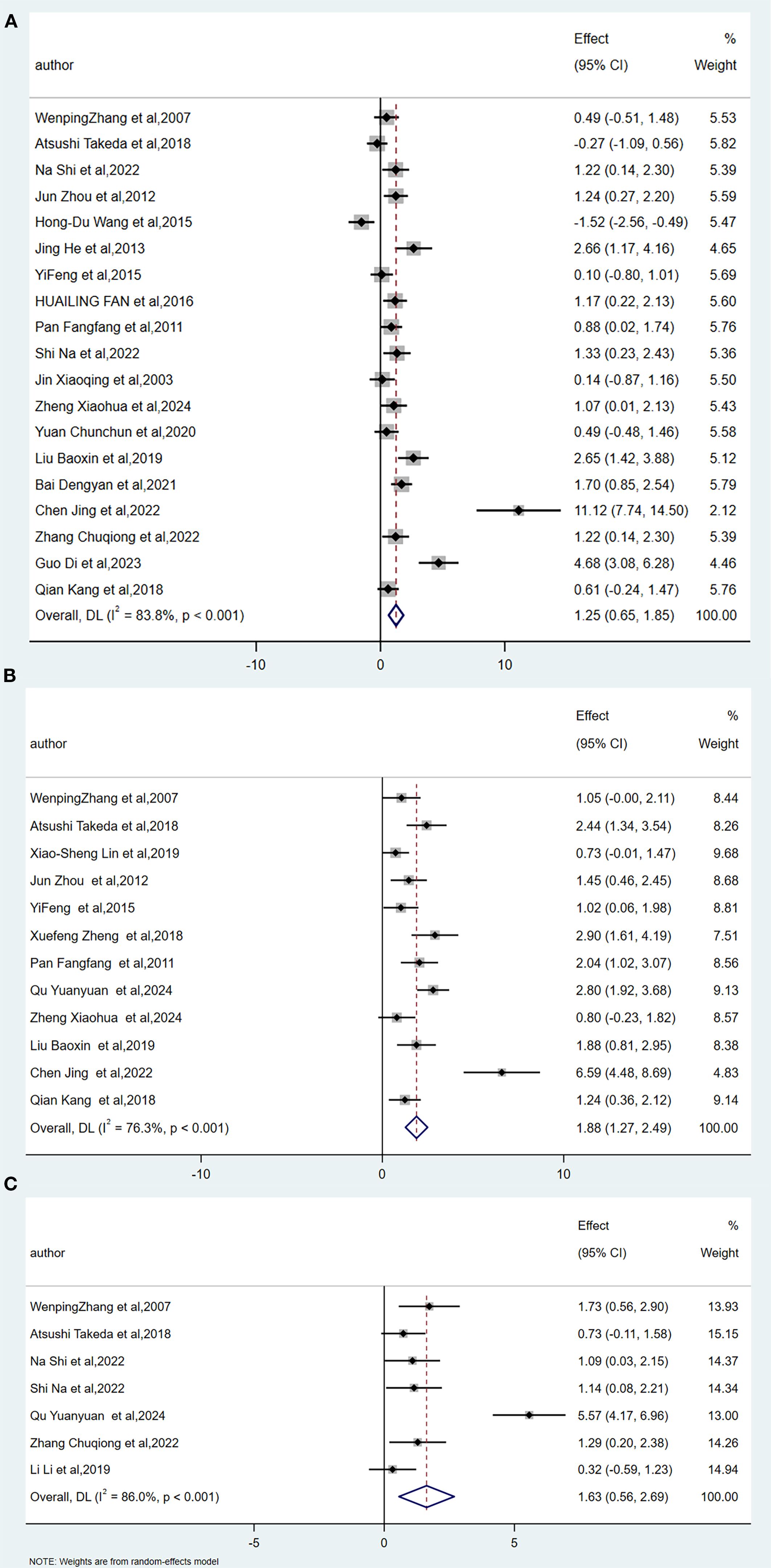This screenshot has width=771, height=1568.
Task: Click Hong-Du Wang 2015 point marker in panel A
Action: [x=362, y=222]
